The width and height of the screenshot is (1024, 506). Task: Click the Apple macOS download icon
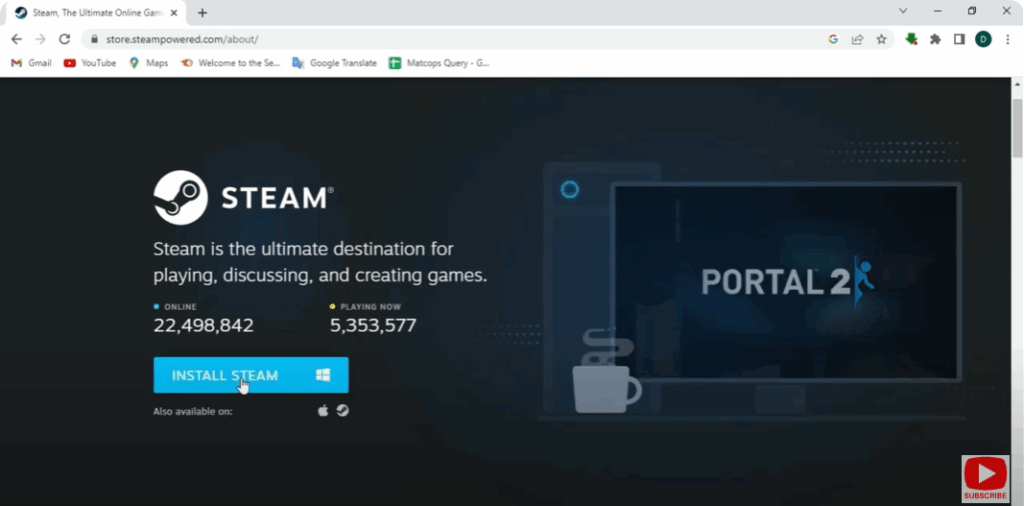coord(323,411)
